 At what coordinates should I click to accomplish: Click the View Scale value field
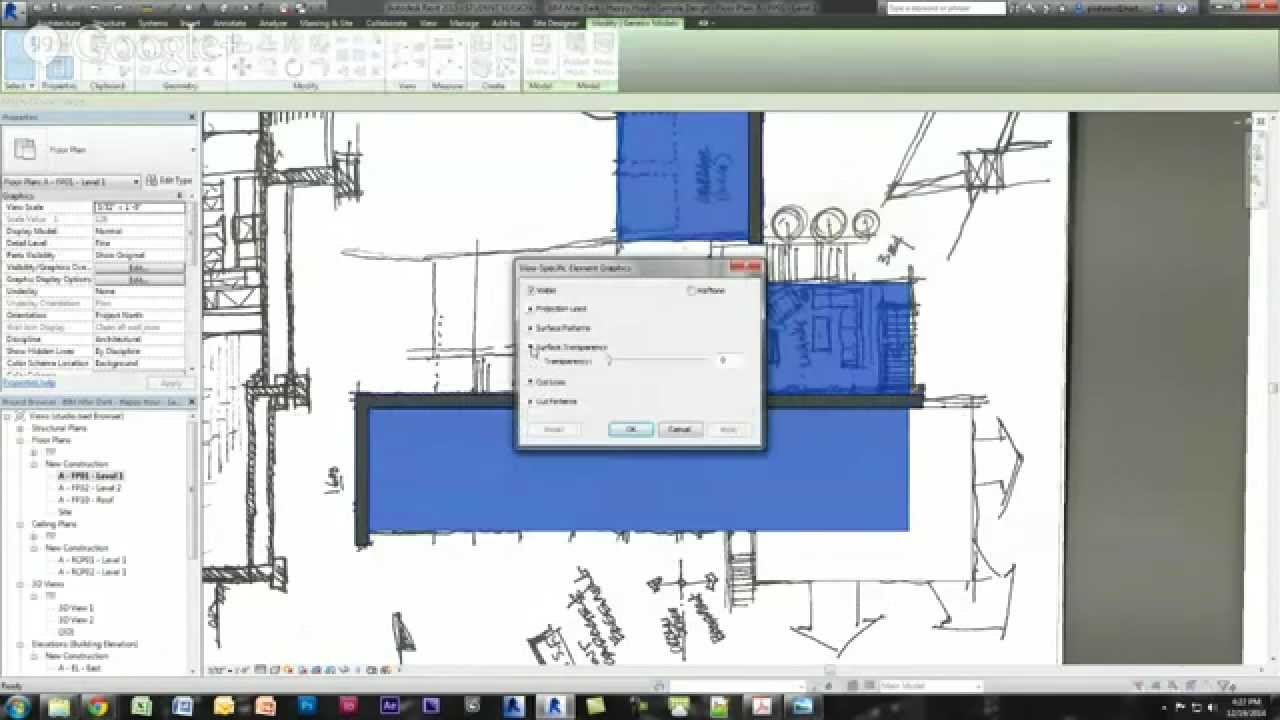click(x=139, y=207)
